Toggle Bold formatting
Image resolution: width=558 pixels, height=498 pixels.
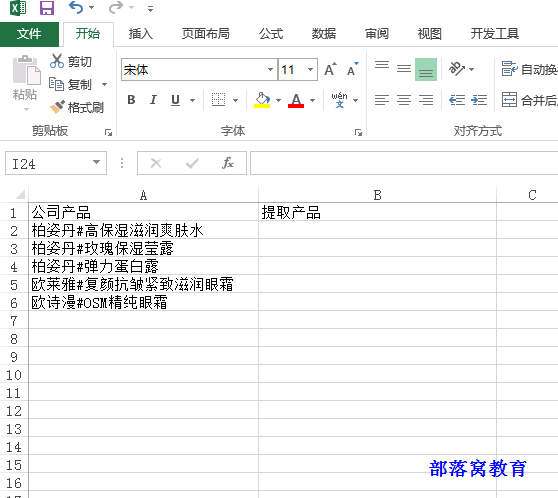point(131,100)
